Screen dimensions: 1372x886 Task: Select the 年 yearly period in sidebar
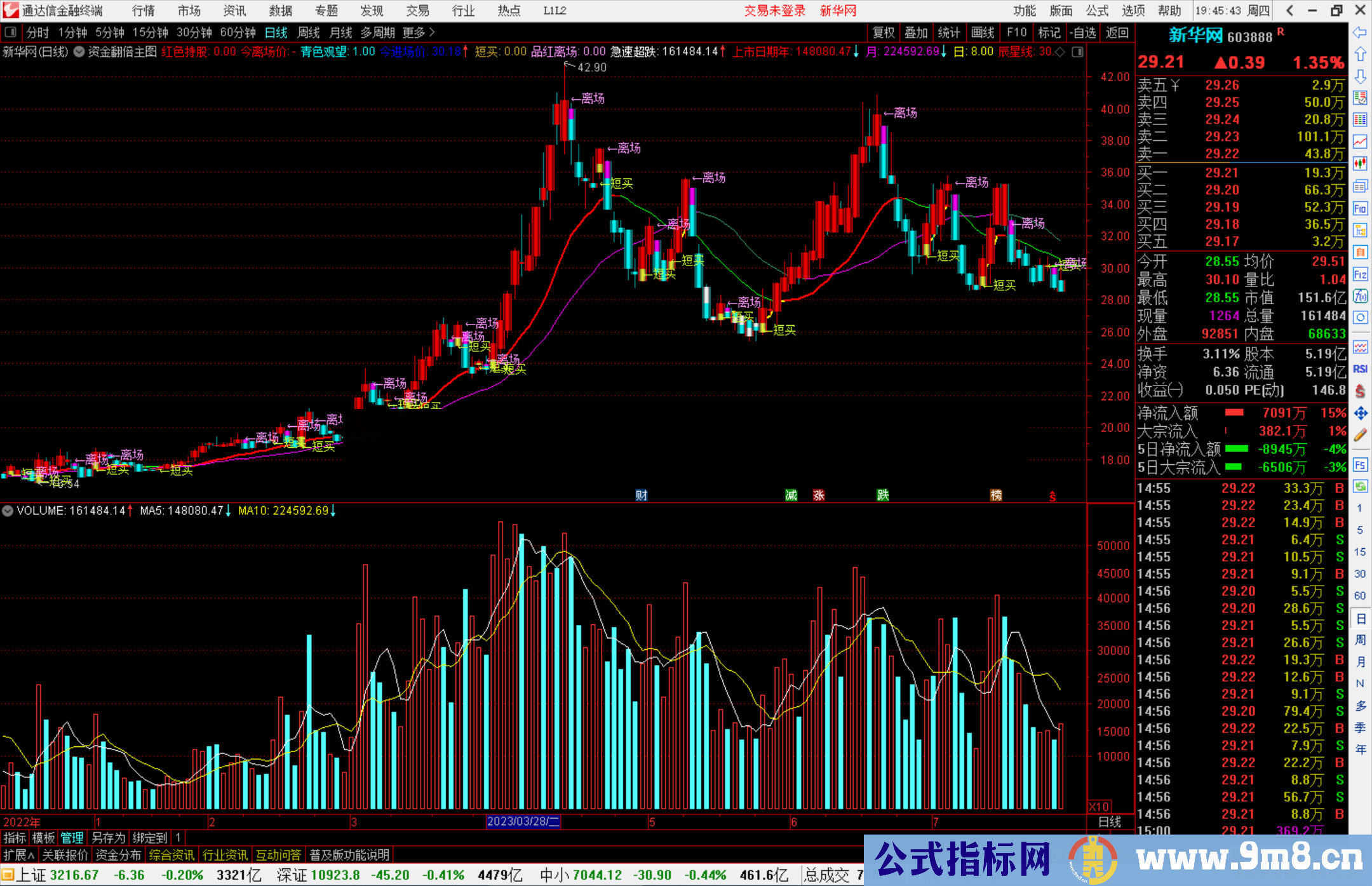[x=1361, y=749]
